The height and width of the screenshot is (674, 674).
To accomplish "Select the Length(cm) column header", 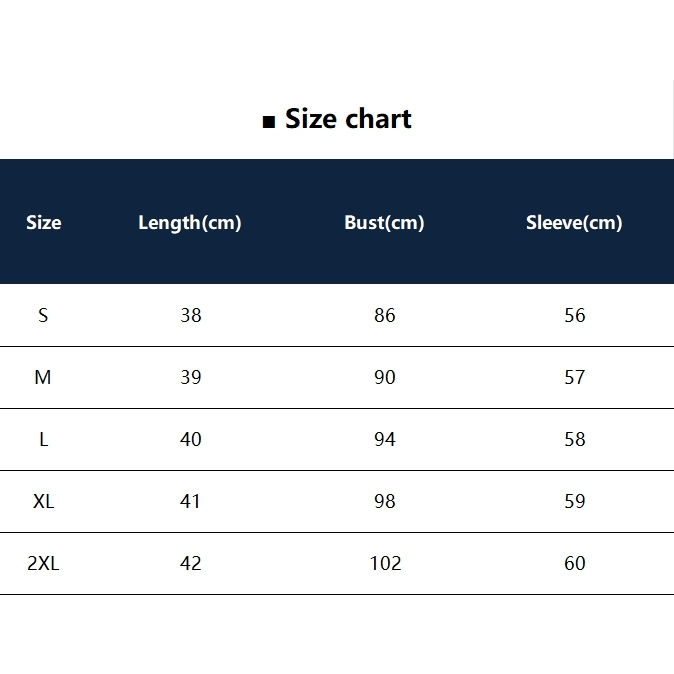I will pyautogui.click(x=190, y=223).
